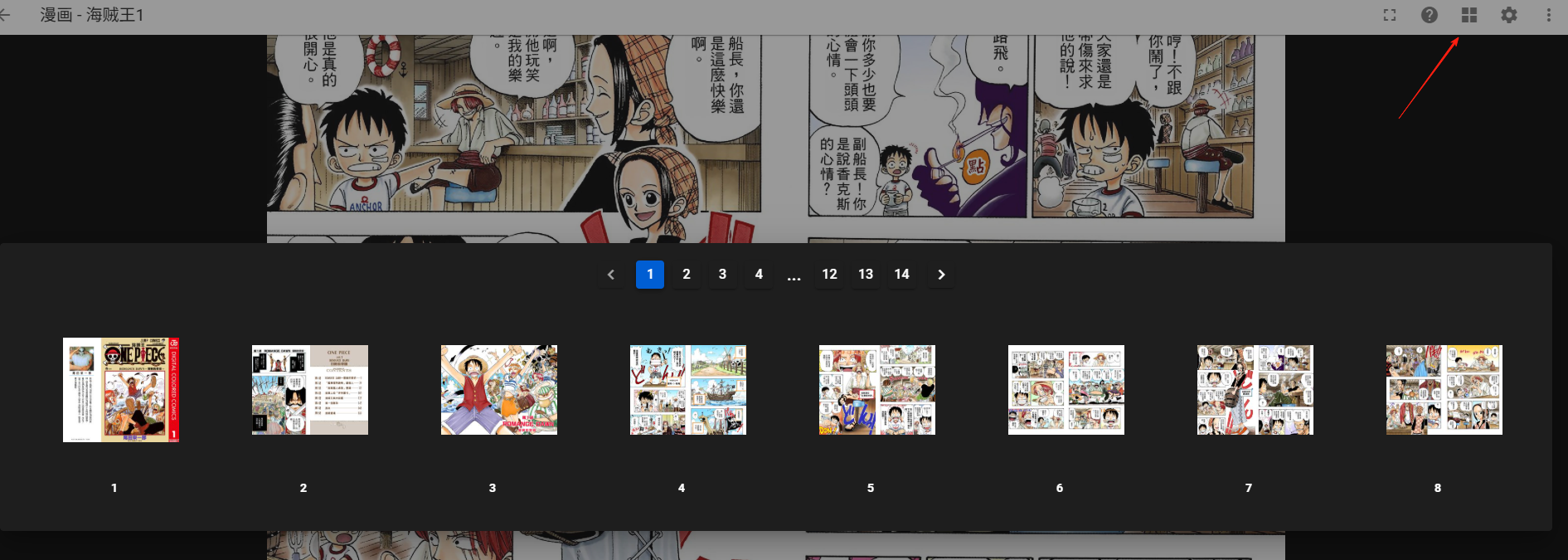Open thumbnail 3 with Luffy jumping
Viewport: 1568px width, 560px height.
pos(499,390)
